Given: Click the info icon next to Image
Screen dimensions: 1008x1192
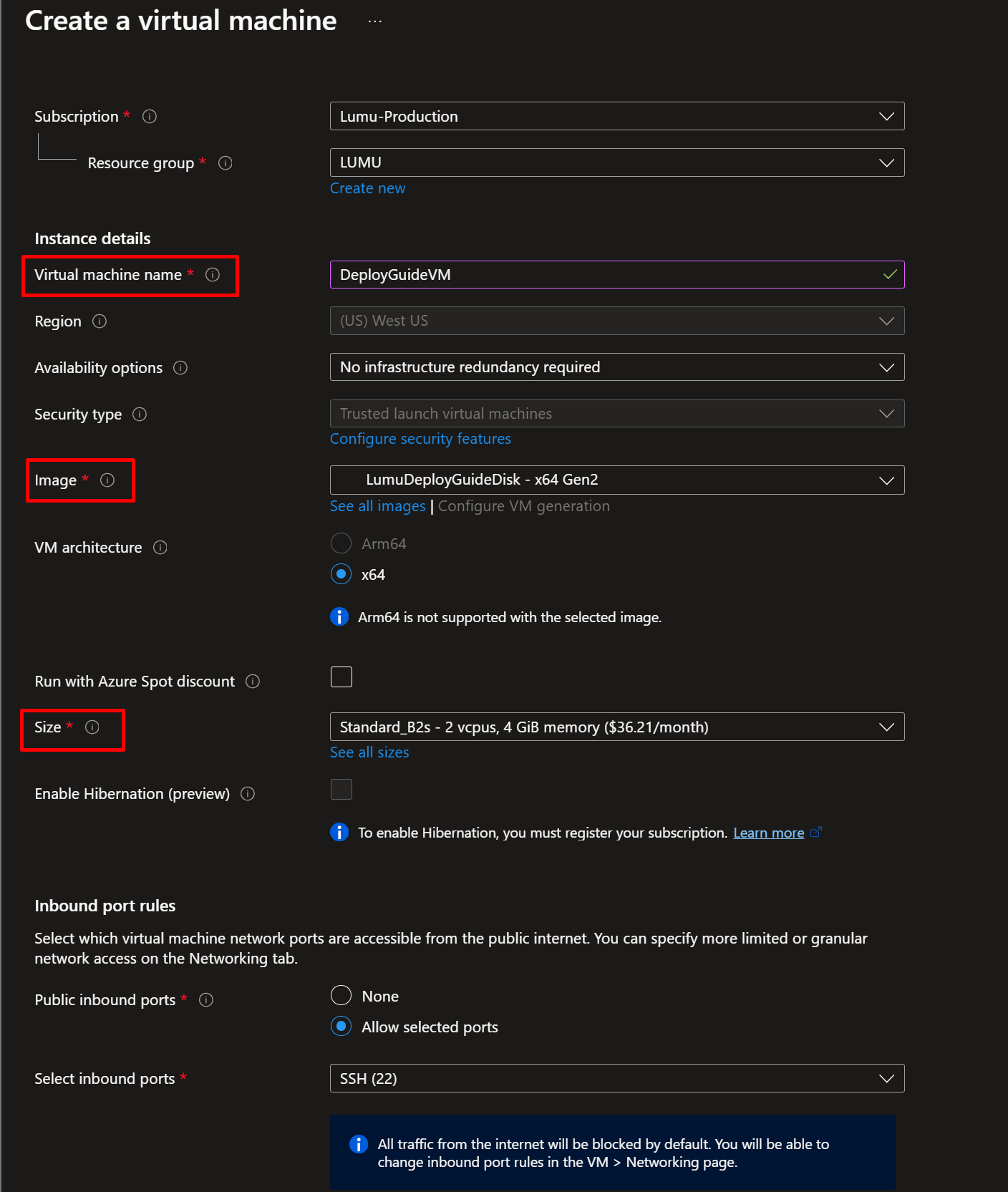Looking at the screenshot, I should pyautogui.click(x=107, y=480).
